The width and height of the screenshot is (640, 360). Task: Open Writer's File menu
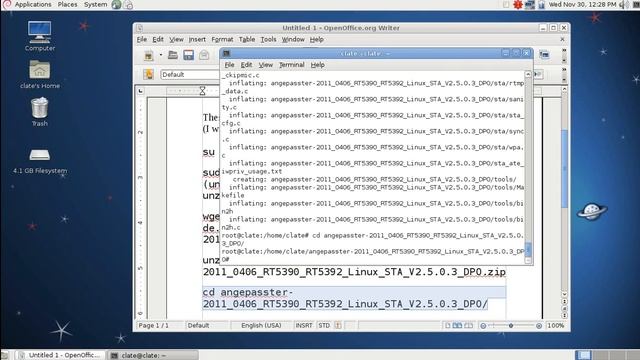pos(142,40)
